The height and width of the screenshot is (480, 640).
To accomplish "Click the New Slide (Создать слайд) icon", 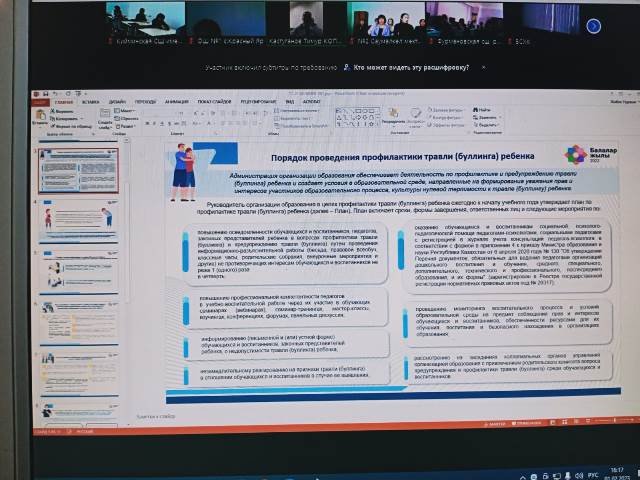I will tap(105, 113).
